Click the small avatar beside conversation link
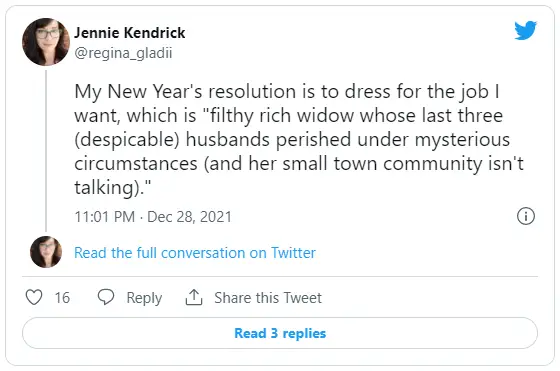Viewport: 560px width, 371px height. pyautogui.click(x=46, y=252)
